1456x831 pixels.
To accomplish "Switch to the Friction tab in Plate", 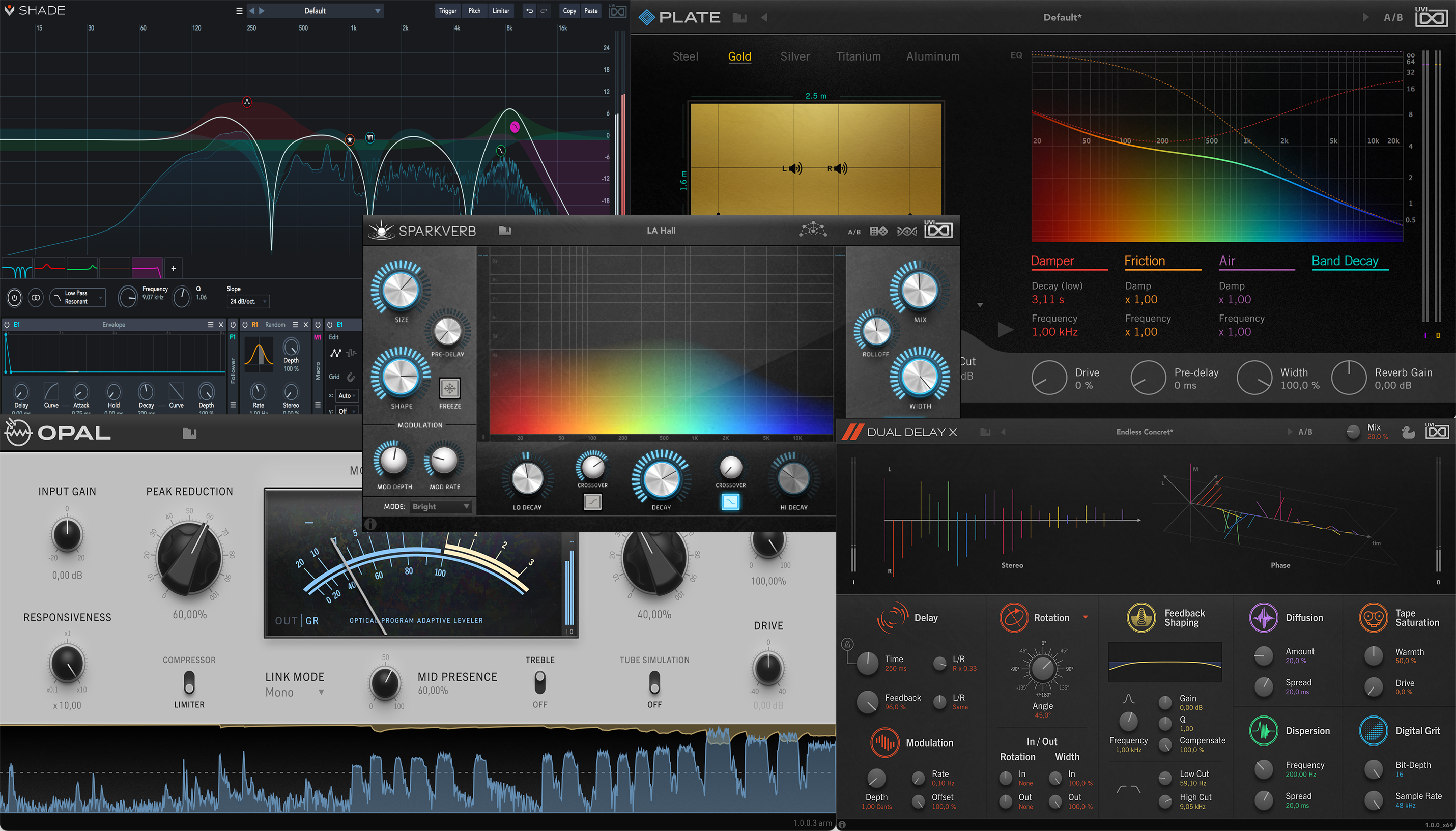I will [x=1145, y=261].
